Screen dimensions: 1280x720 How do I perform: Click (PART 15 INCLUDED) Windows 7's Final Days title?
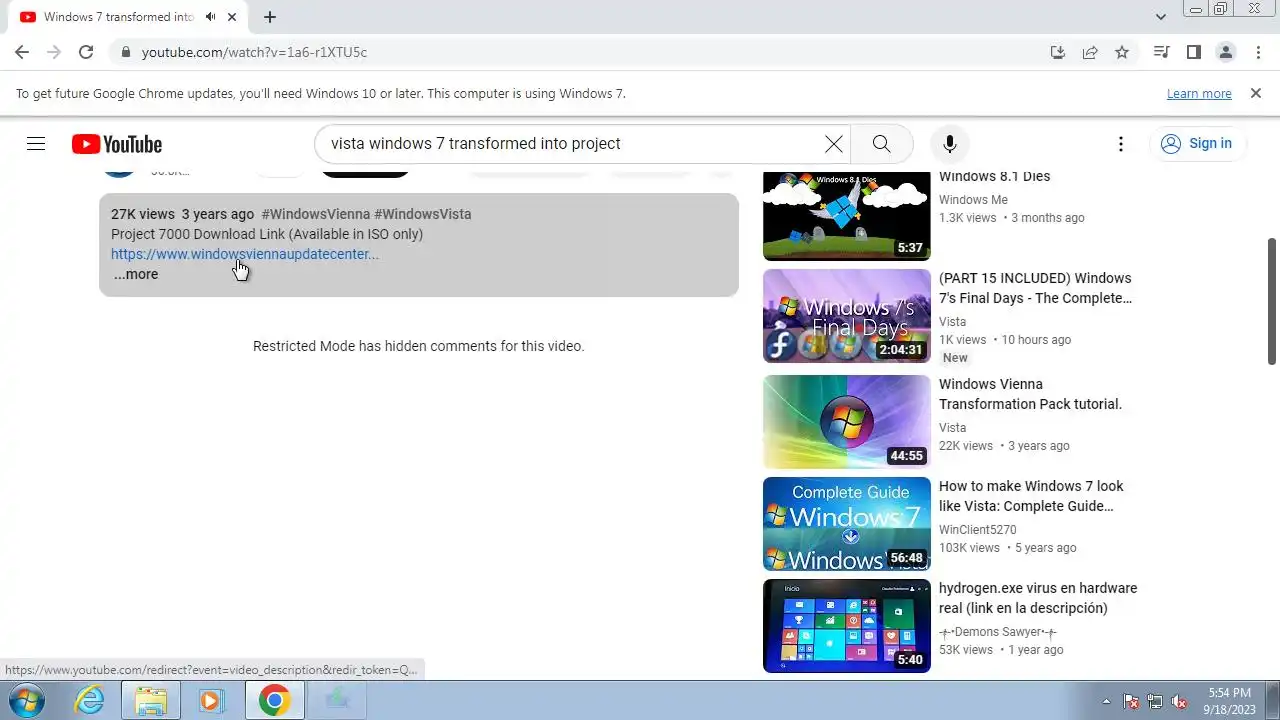click(x=1035, y=288)
